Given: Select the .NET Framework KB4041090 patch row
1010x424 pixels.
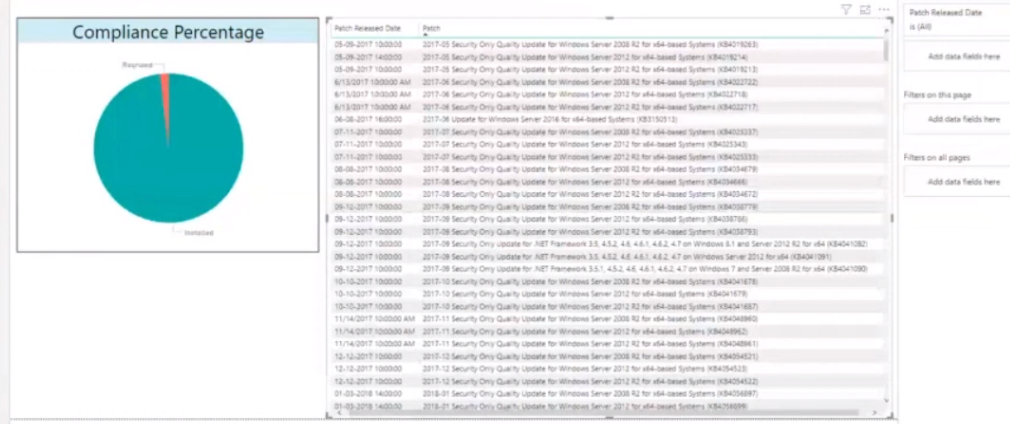Looking at the screenshot, I should (x=608, y=269).
